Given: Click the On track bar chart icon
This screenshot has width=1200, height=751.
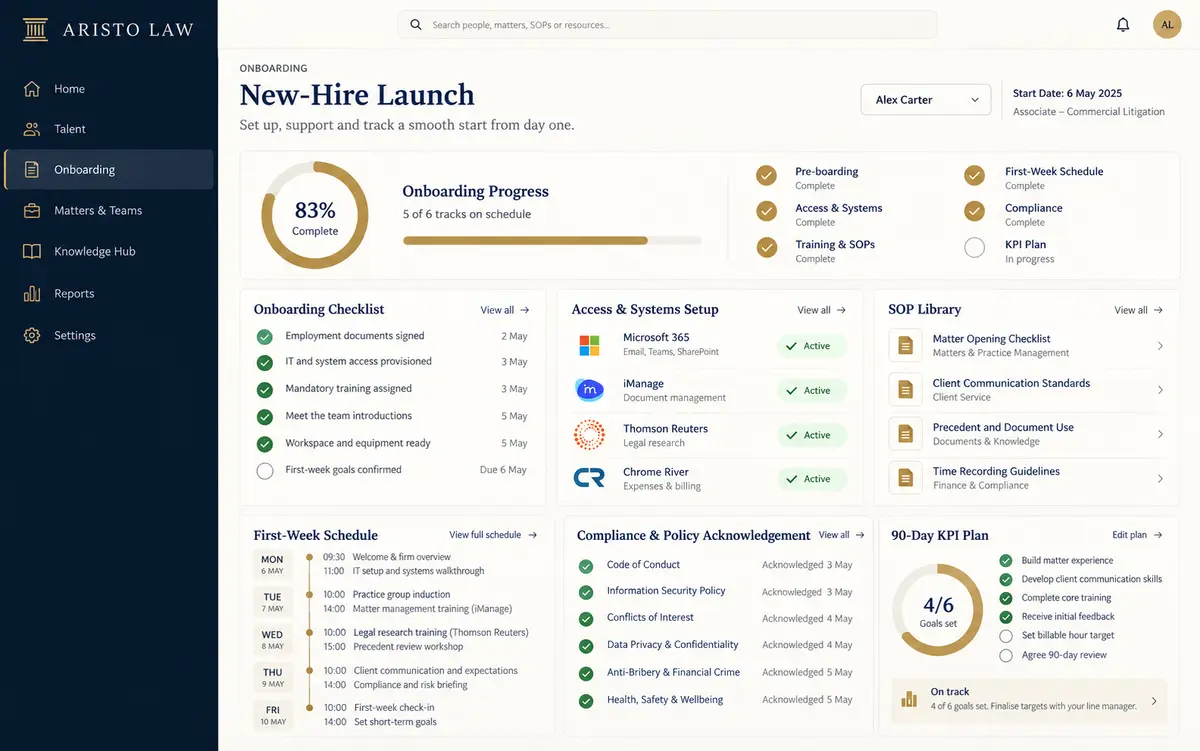Looking at the screenshot, I should click(909, 699).
